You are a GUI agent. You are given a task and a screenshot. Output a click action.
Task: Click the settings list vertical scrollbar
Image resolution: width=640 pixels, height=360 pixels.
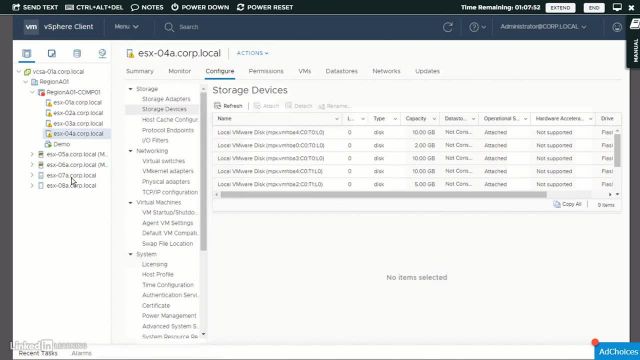pos(203,171)
